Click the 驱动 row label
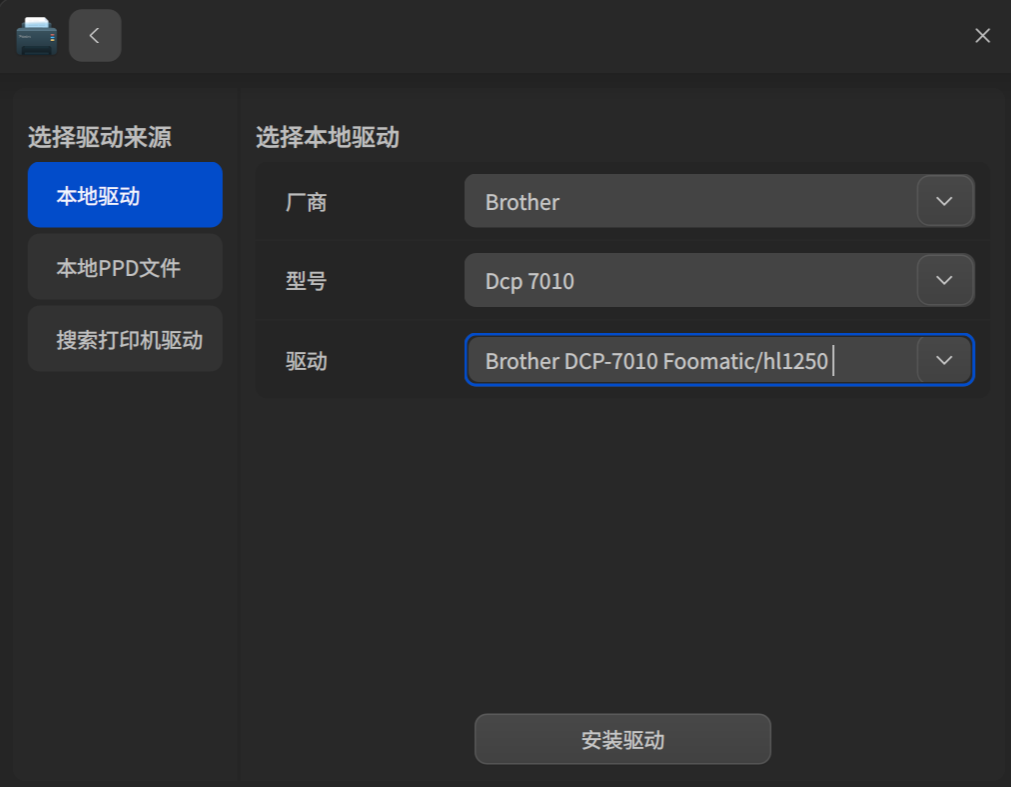The height and width of the screenshot is (787, 1011). [306, 362]
